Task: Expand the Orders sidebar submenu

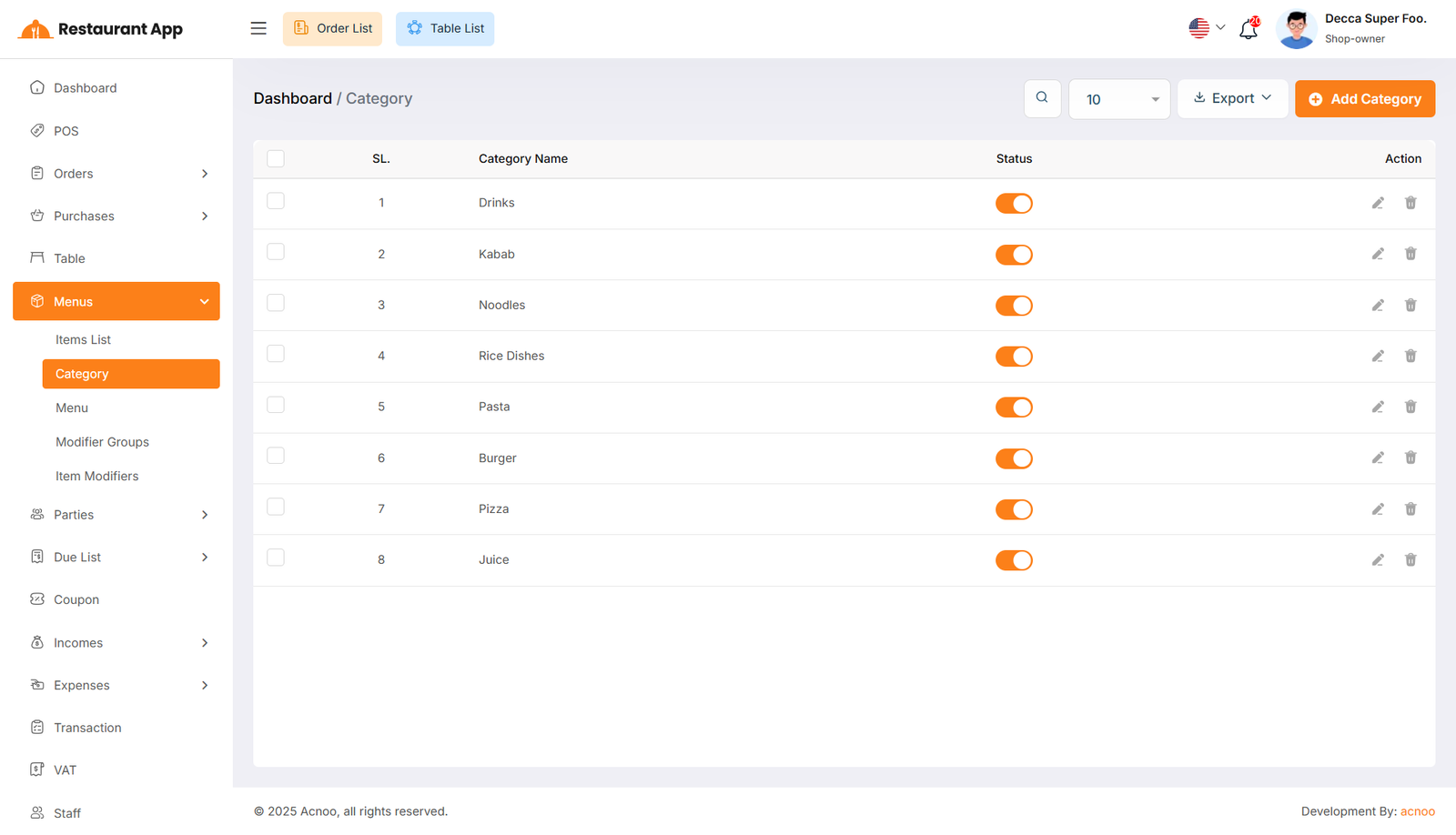Action: (x=116, y=174)
